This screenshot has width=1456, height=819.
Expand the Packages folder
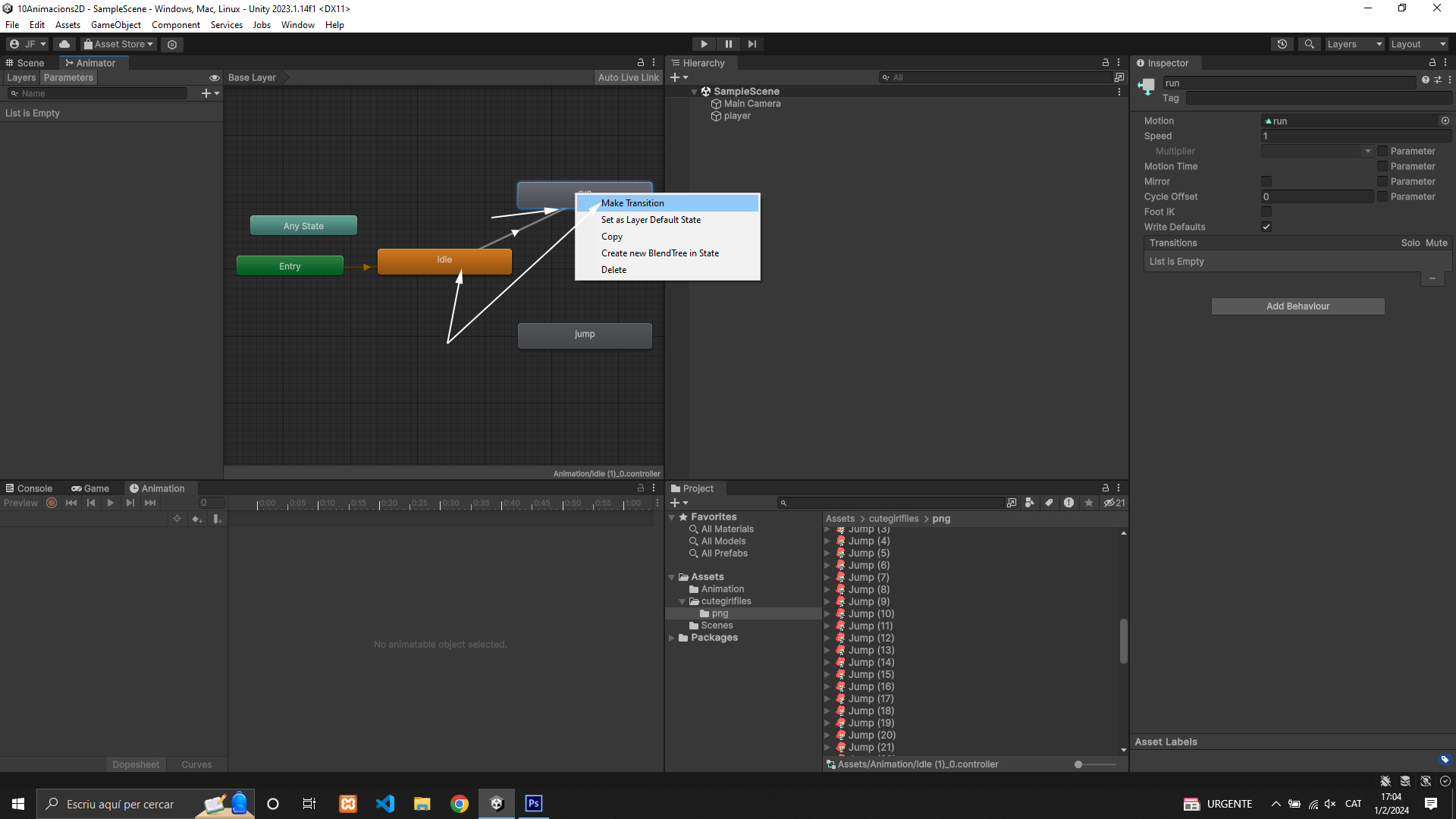coord(672,638)
